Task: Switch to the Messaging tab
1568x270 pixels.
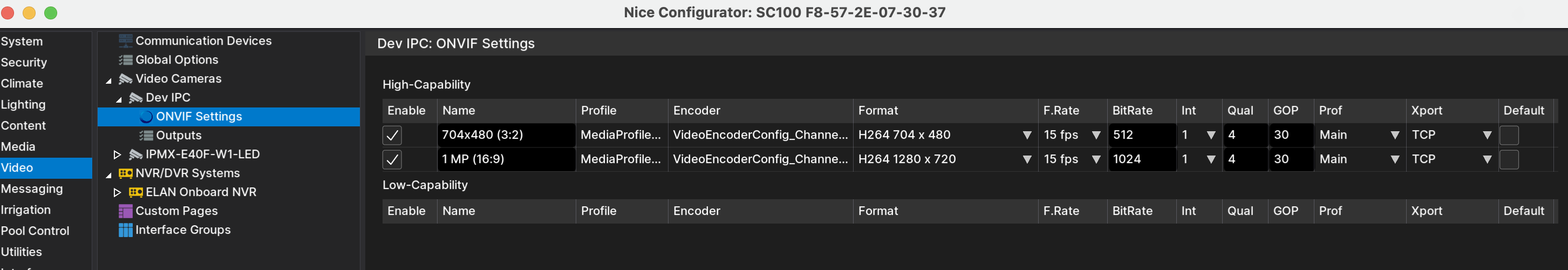Action: [x=32, y=189]
